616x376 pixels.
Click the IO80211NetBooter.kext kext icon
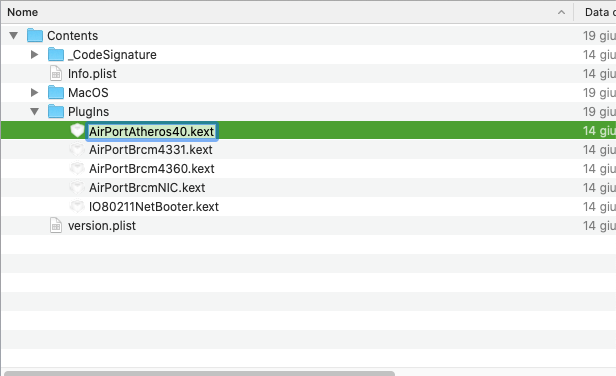[x=77, y=207]
